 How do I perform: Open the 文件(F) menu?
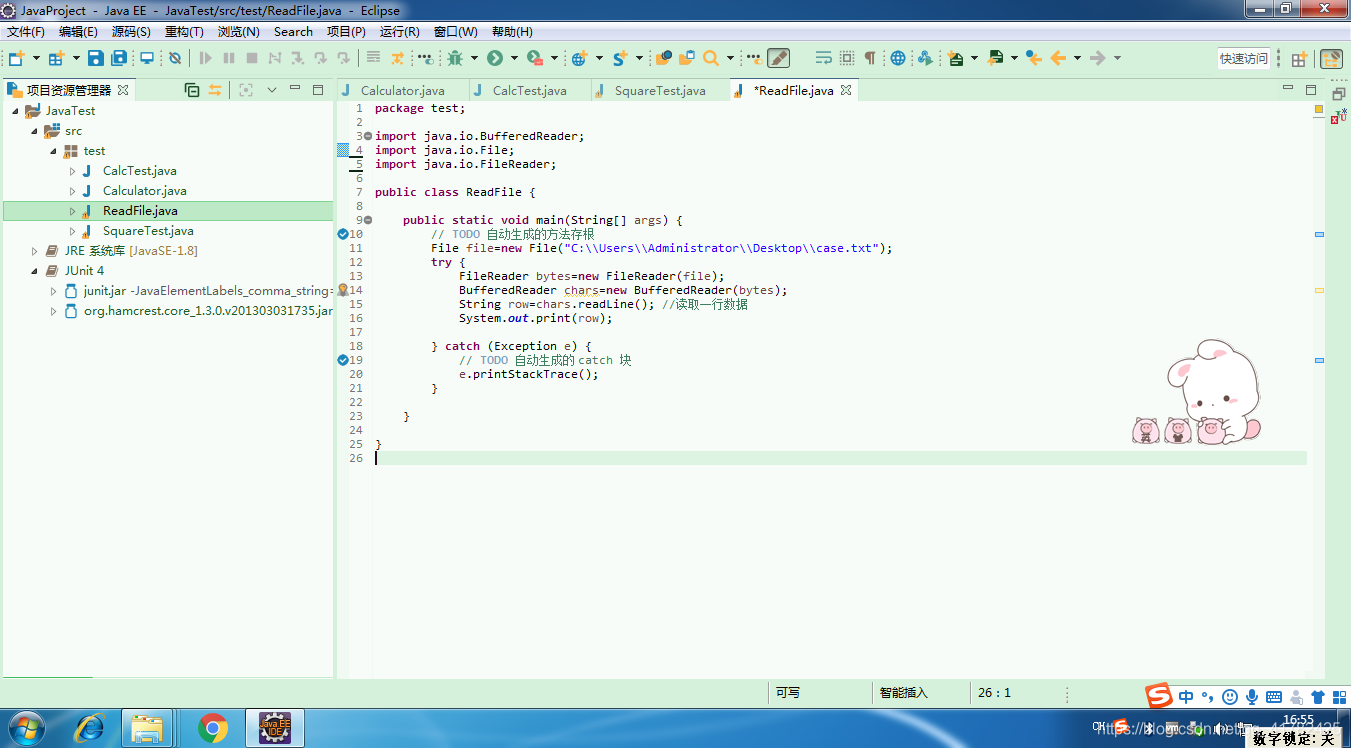[26, 32]
